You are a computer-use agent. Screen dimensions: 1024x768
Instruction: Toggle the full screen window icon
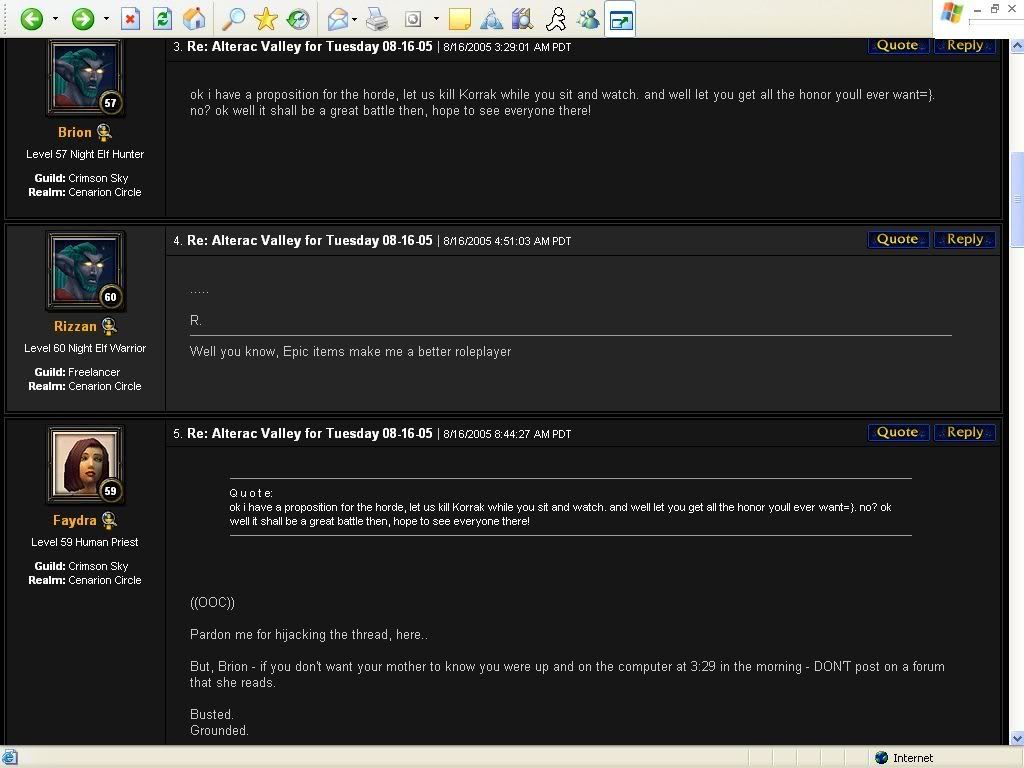tap(620, 20)
